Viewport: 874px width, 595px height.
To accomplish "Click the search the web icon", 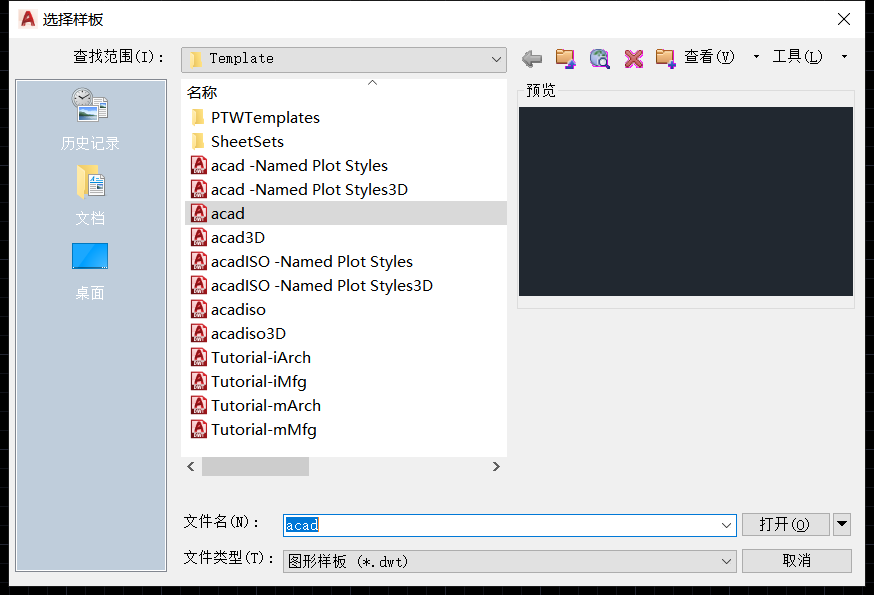I will (x=600, y=59).
